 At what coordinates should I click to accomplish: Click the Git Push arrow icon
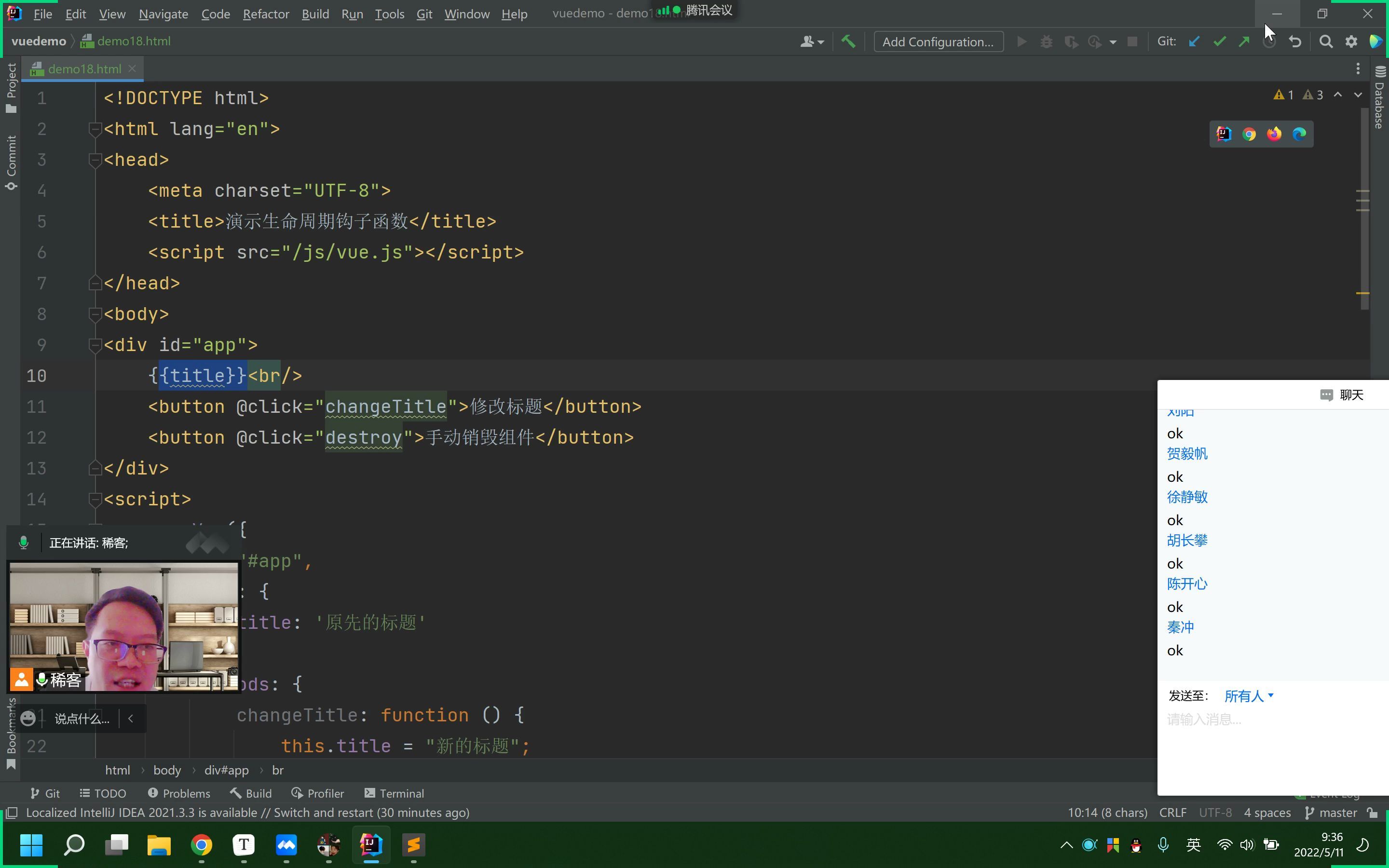tap(1244, 41)
